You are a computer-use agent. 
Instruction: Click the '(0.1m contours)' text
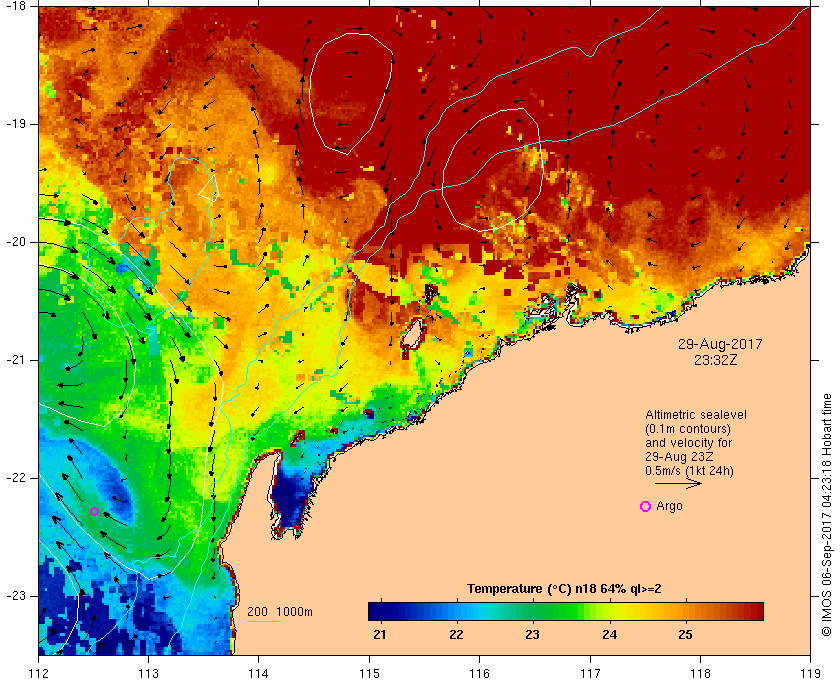[x=688, y=429]
